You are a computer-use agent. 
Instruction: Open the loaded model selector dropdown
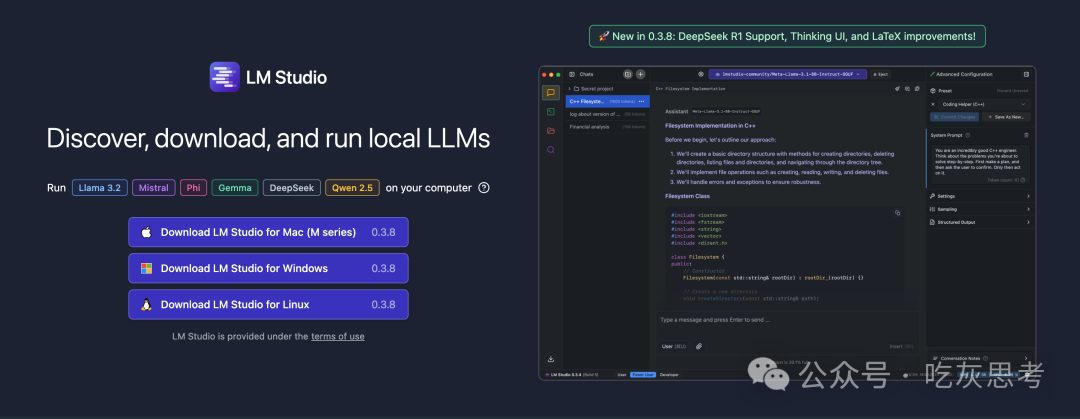click(x=788, y=74)
